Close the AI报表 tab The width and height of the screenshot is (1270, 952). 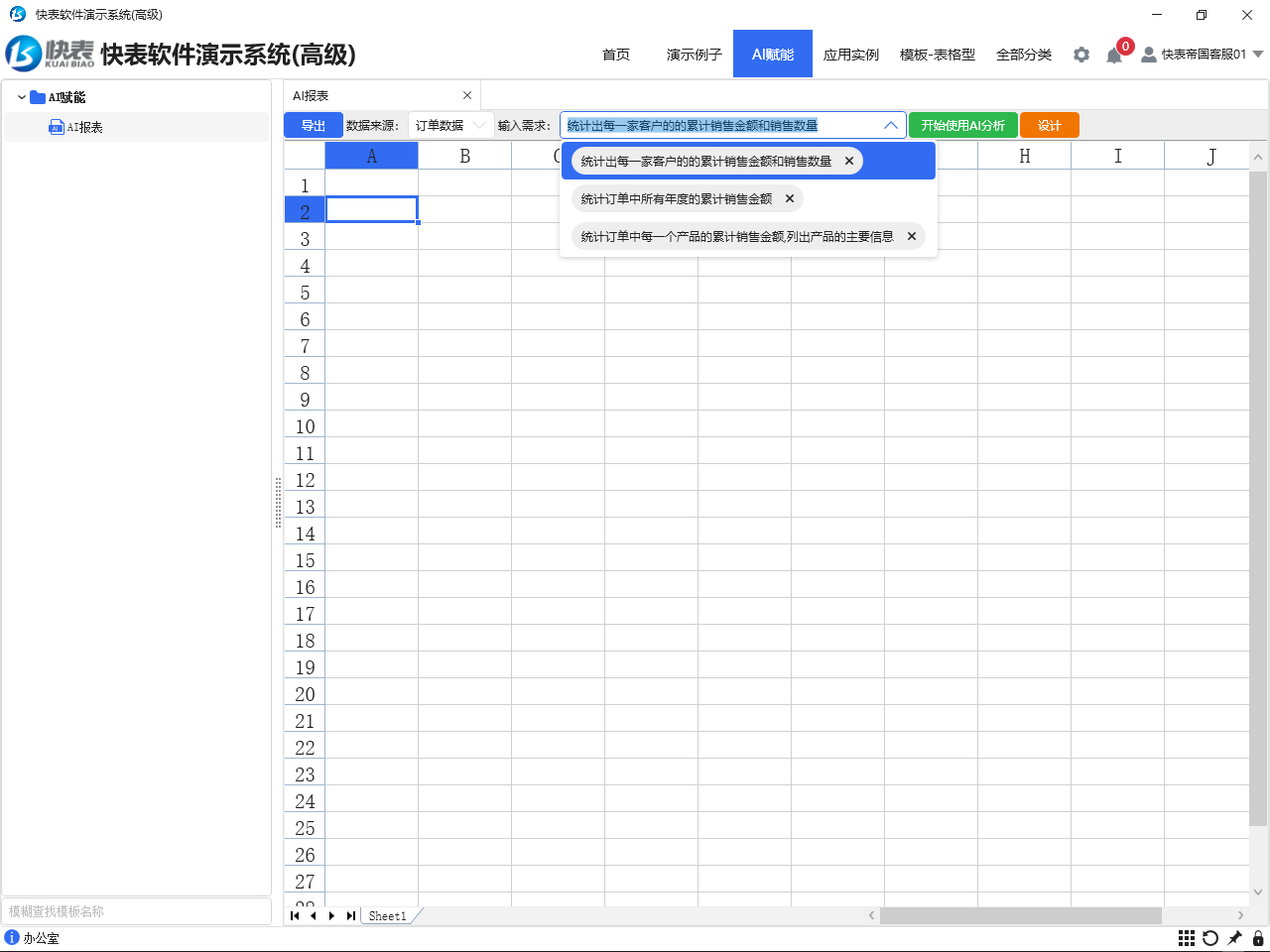coord(467,95)
